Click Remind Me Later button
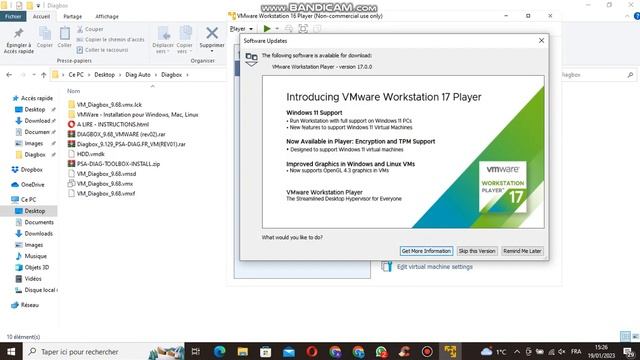Image resolution: width=640 pixels, height=360 pixels. (522, 251)
